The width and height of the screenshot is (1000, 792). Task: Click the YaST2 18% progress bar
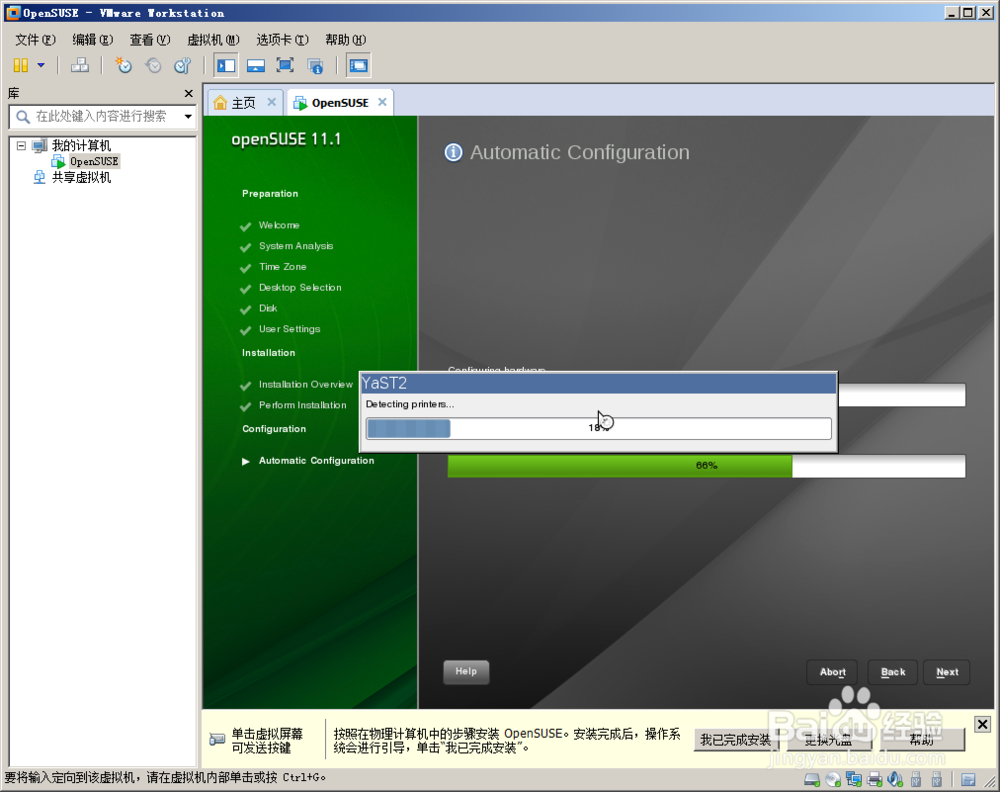pyautogui.click(x=598, y=428)
